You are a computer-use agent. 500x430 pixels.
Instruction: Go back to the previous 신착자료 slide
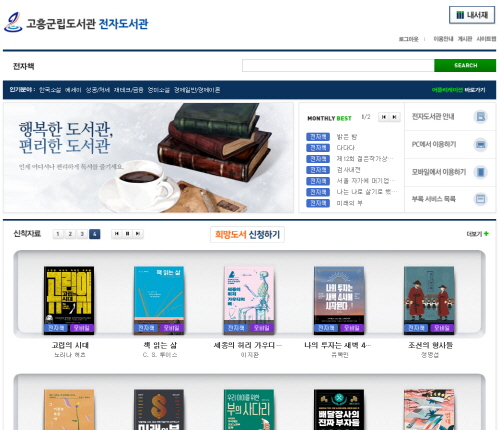coord(116,234)
